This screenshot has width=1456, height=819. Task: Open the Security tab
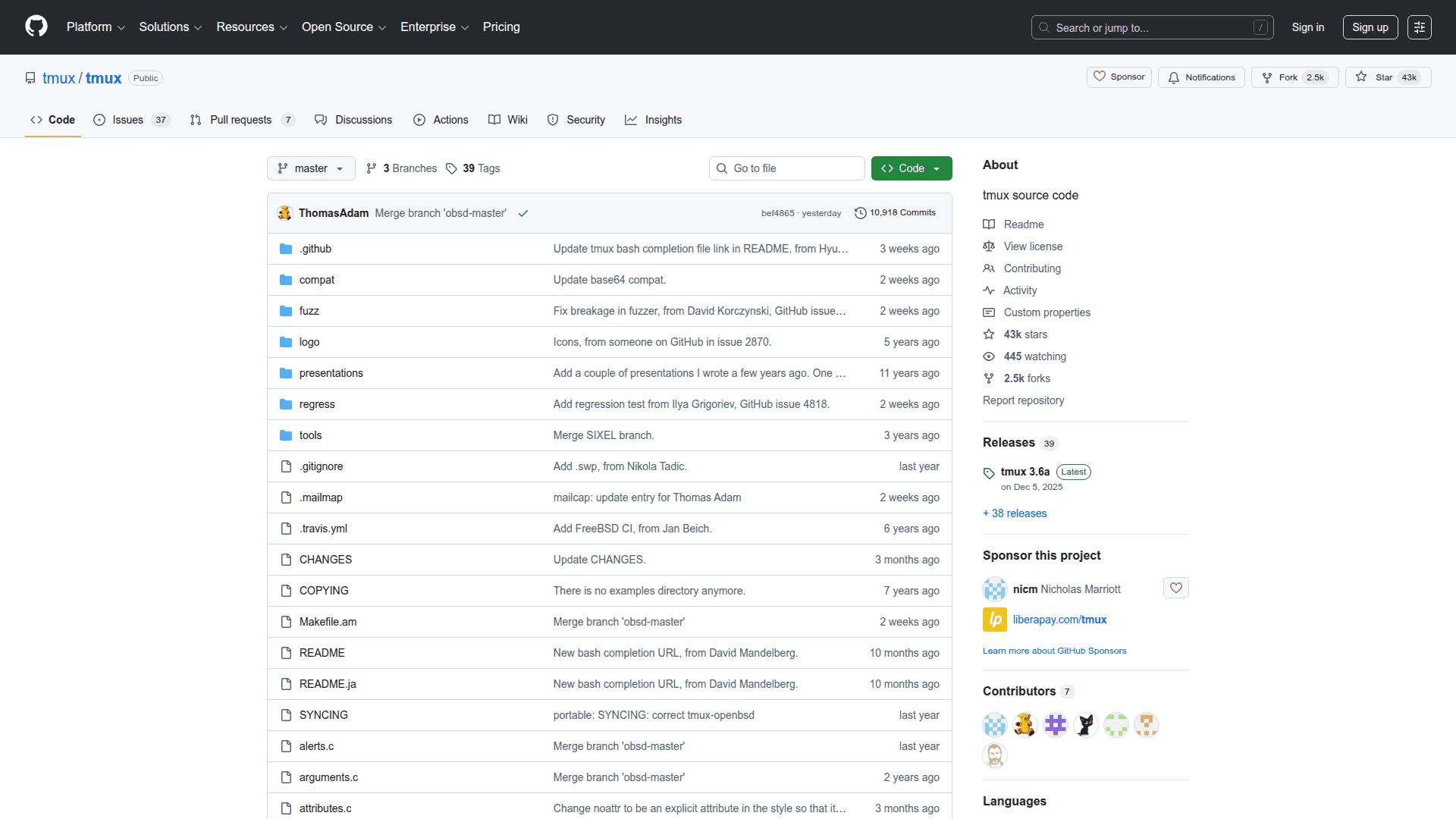pos(576,120)
